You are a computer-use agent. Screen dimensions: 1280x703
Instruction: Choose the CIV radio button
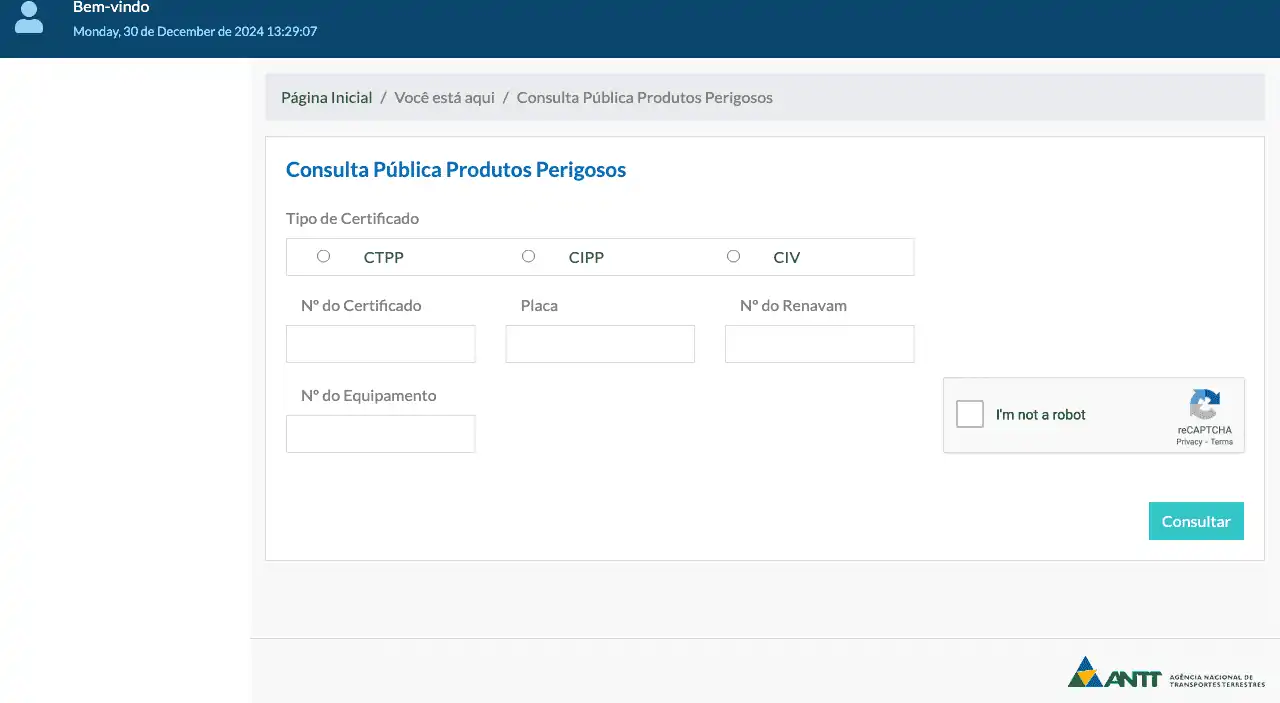click(x=733, y=256)
